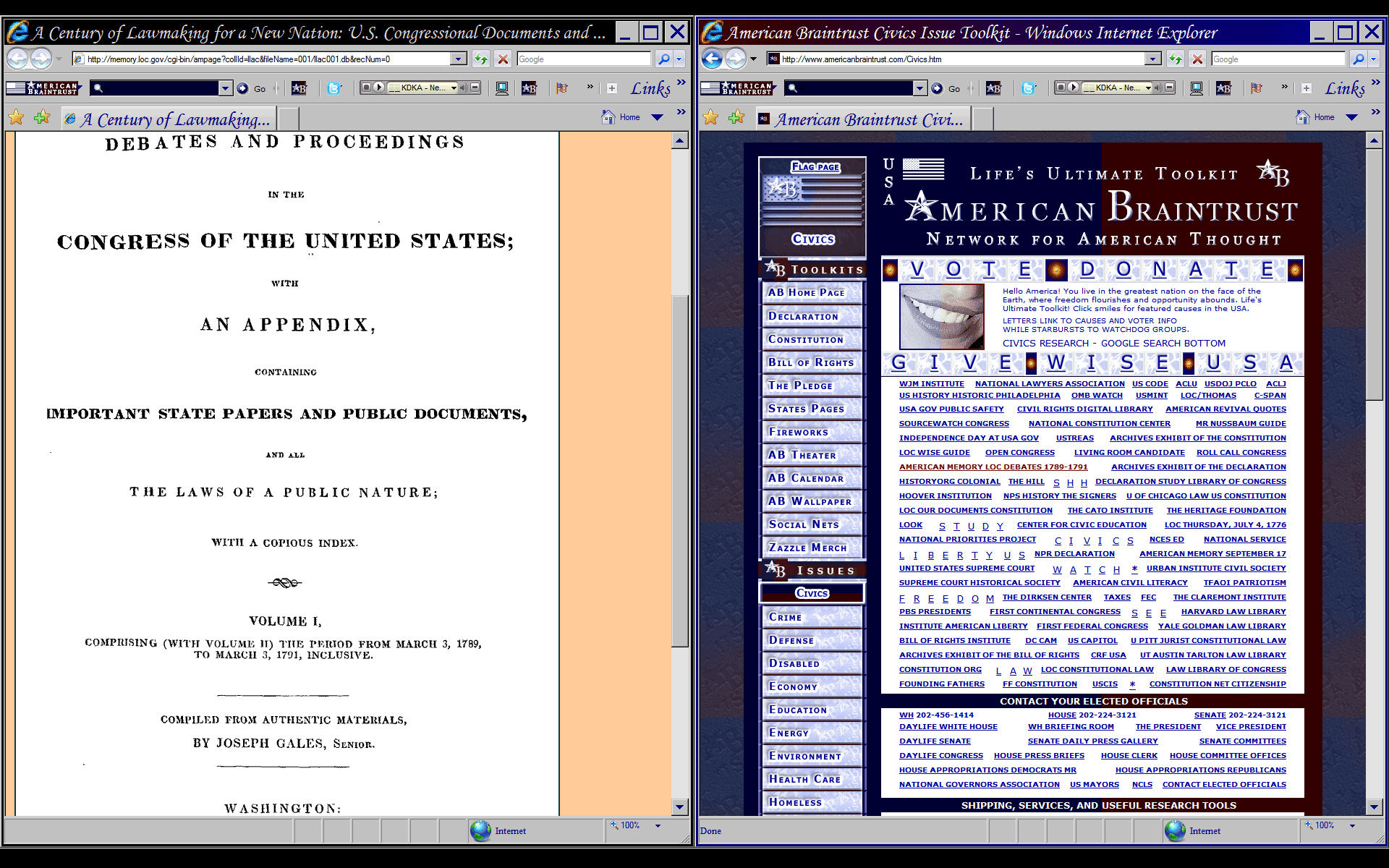Open the United States Supreme Court link
Screen dimensions: 1389x868
pyautogui.click(x=967, y=569)
